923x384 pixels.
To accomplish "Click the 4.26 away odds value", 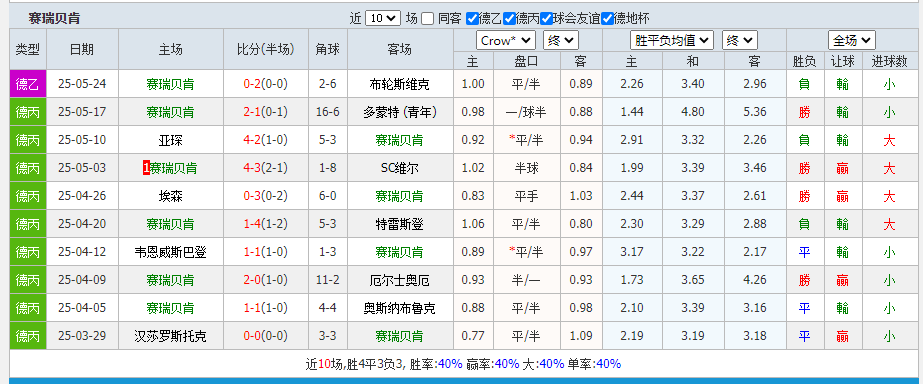I will click(x=755, y=280).
